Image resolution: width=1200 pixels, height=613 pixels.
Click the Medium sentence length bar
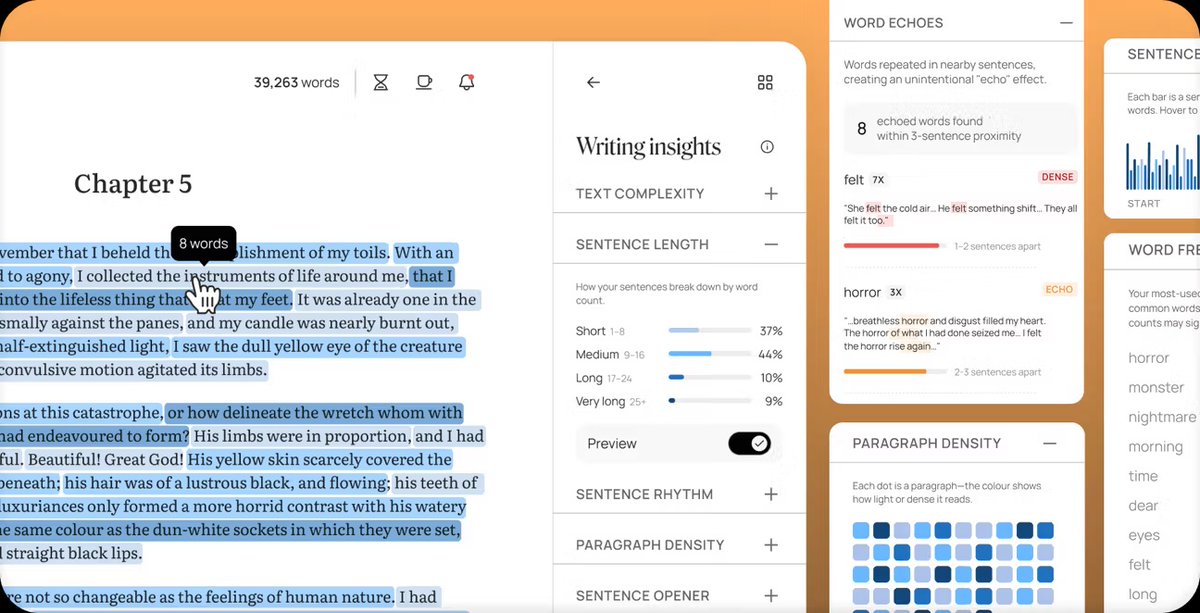point(709,354)
